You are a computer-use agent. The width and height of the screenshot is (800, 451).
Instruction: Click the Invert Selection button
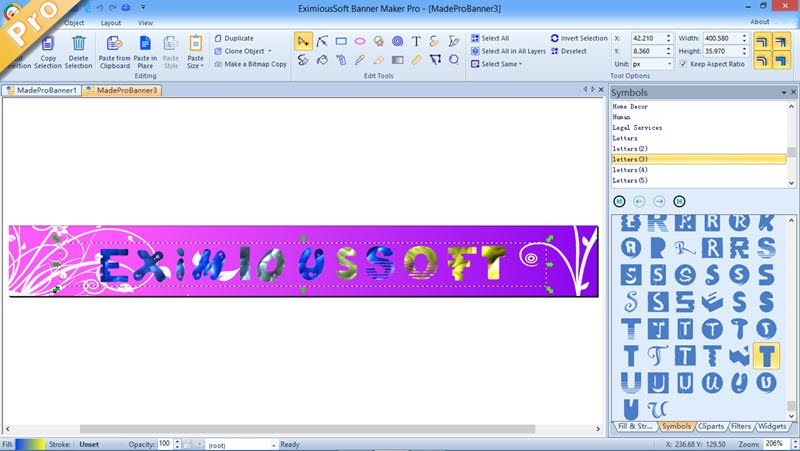coord(579,38)
